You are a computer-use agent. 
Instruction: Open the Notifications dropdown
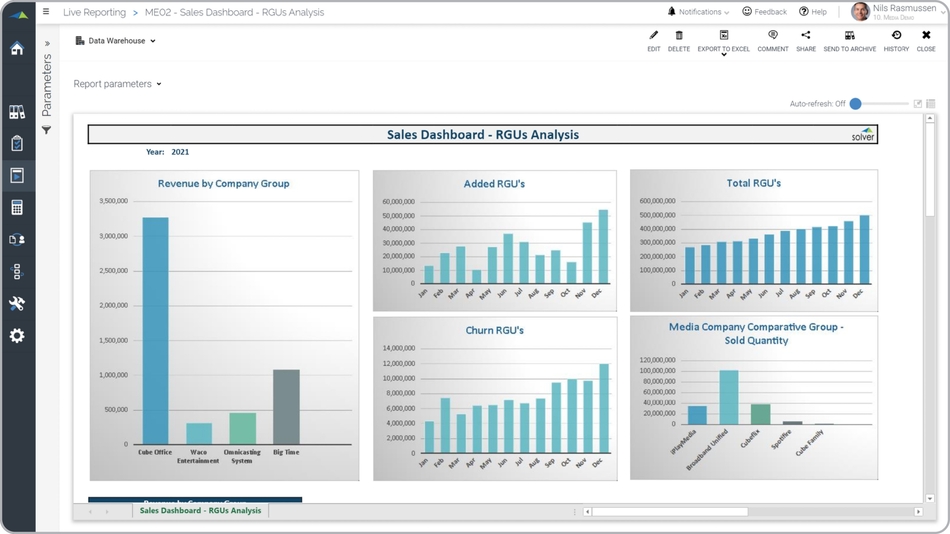click(699, 12)
